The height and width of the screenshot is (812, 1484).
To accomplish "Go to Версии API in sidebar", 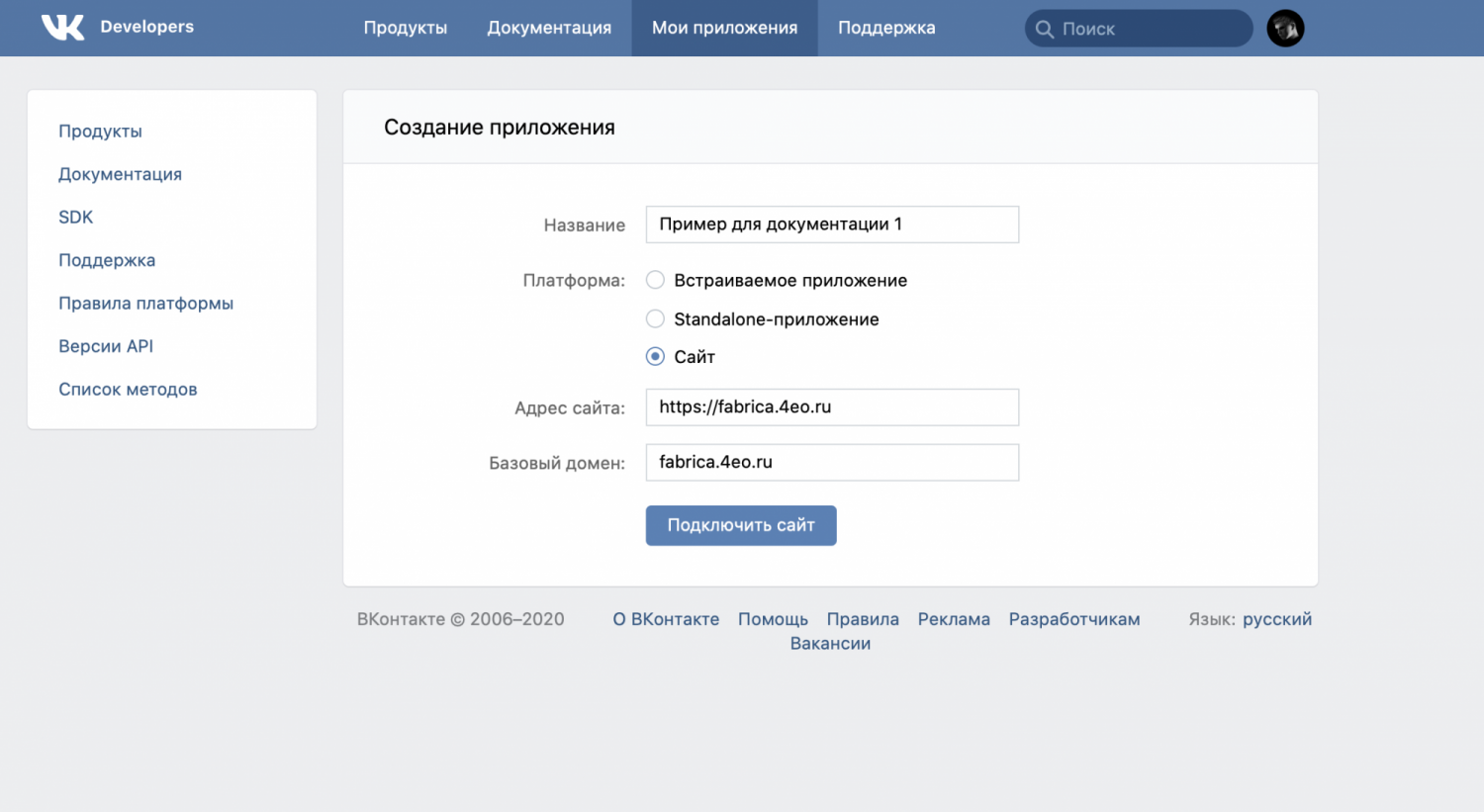I will 106,346.
